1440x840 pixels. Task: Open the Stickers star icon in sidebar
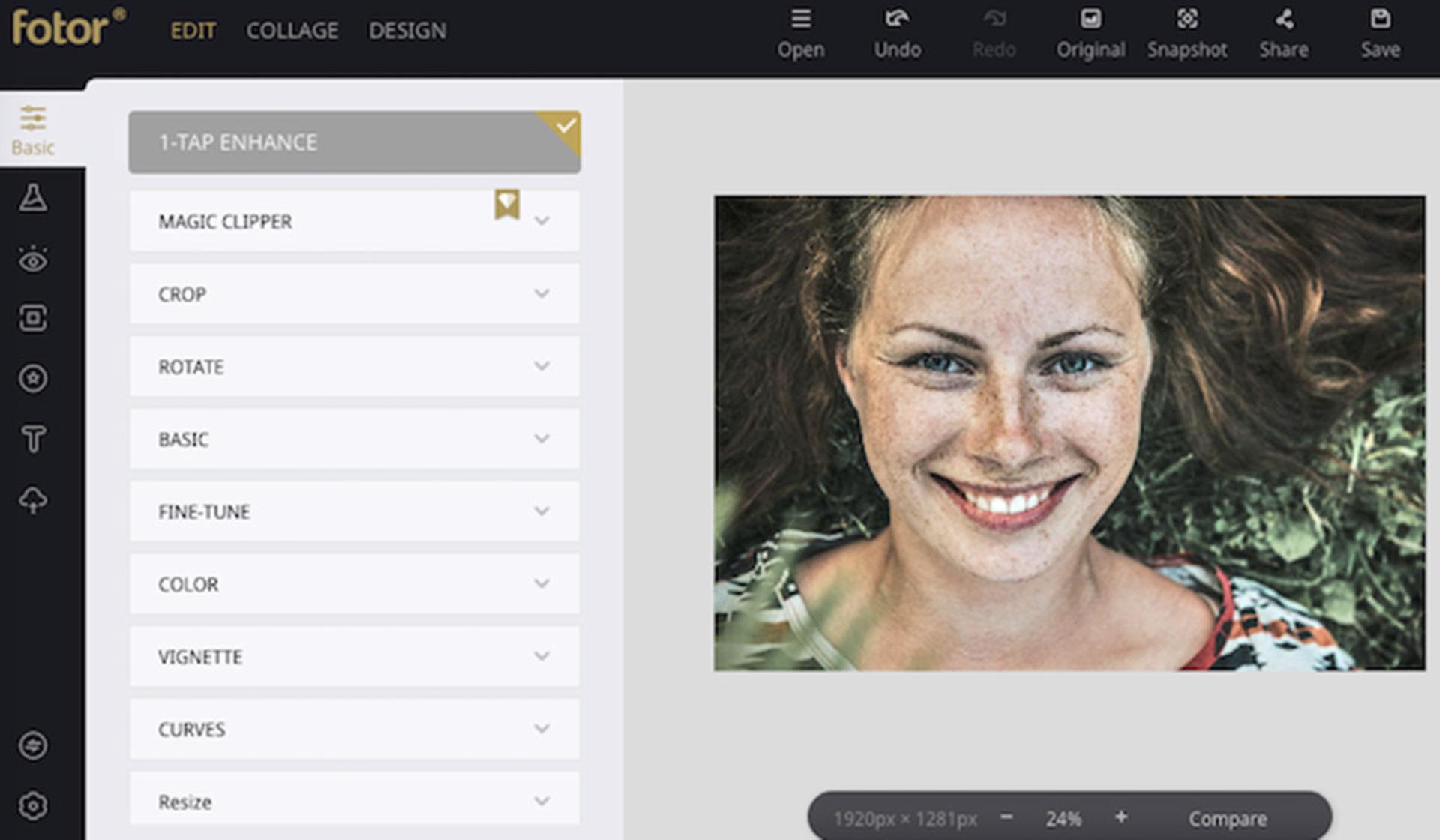[x=33, y=378]
